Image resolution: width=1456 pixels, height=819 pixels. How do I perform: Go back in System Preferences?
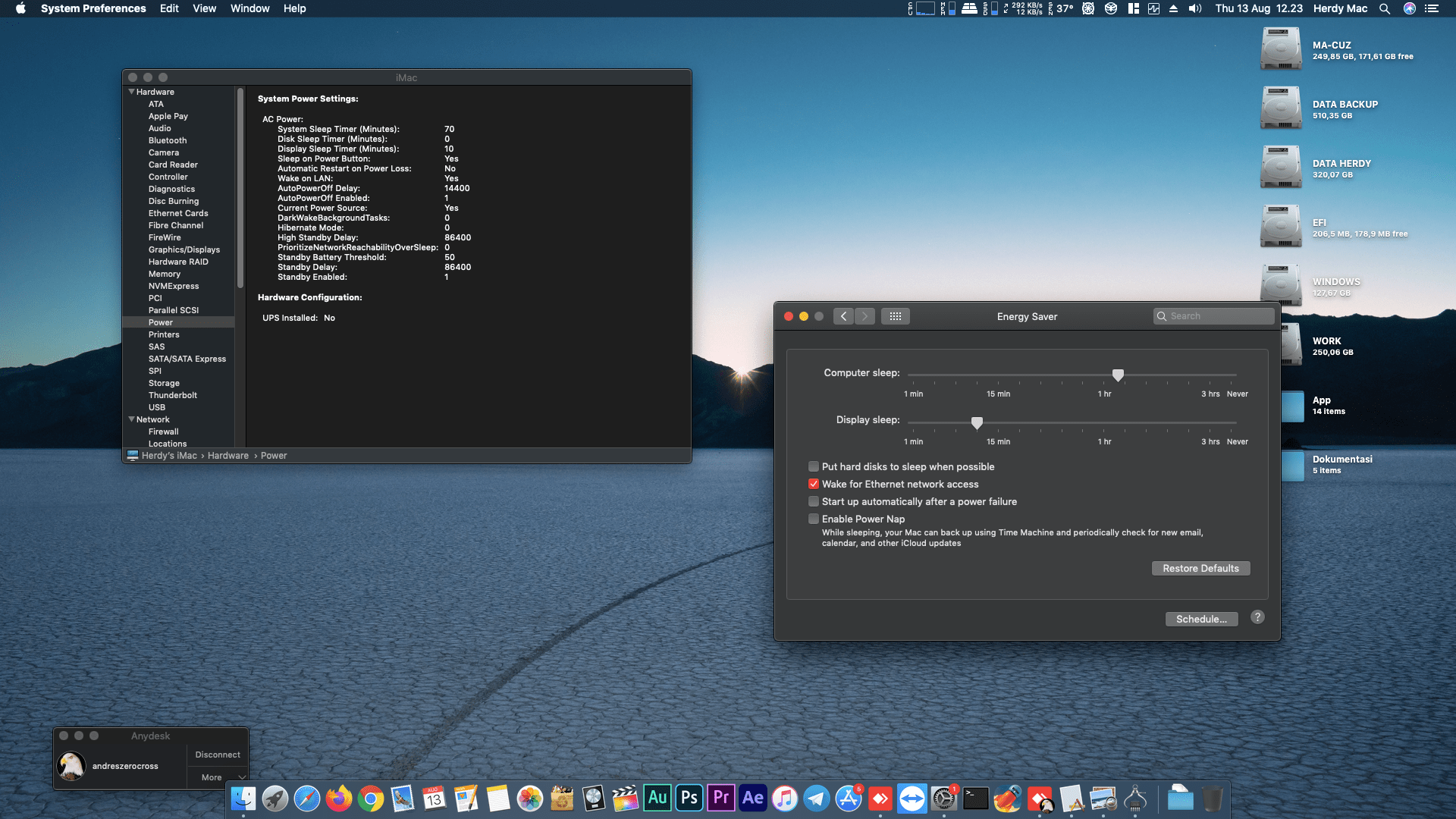(843, 316)
